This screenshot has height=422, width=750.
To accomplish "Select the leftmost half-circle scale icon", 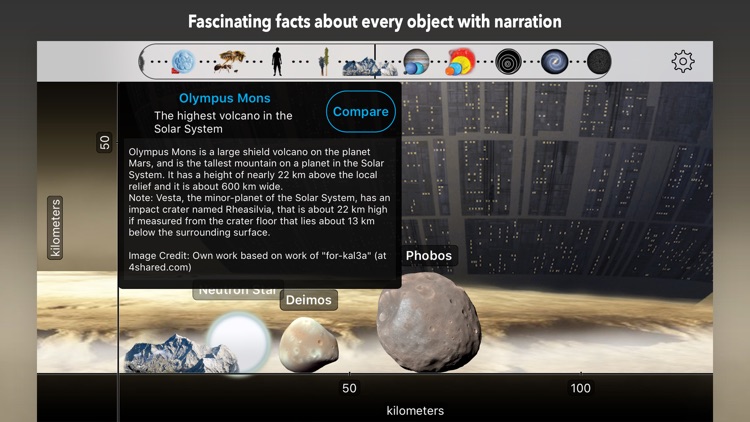I will (142, 62).
